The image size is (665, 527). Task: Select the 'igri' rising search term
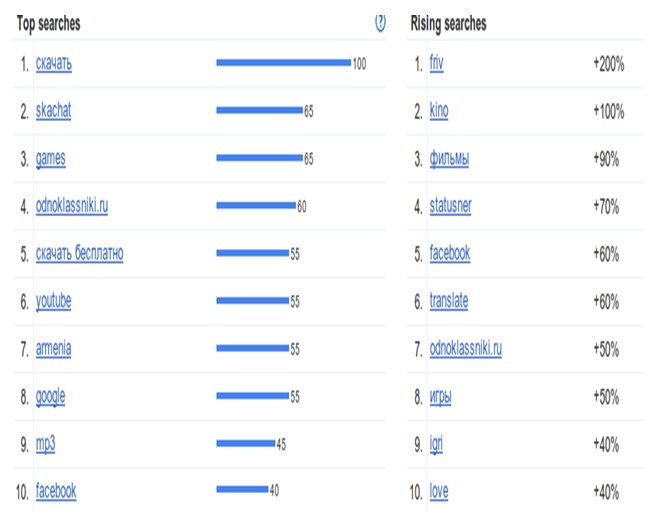pos(436,444)
